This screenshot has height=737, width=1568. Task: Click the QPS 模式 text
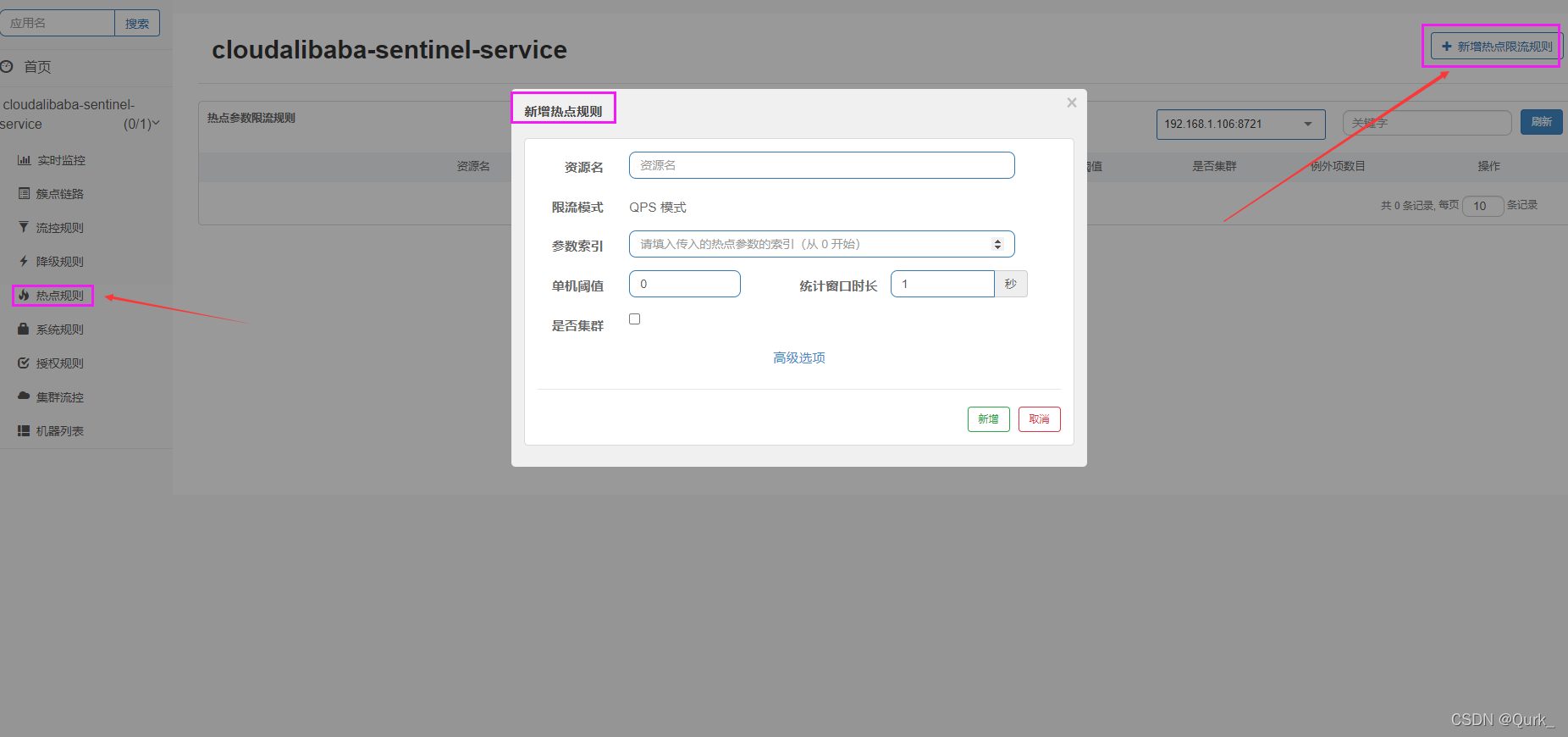pos(658,208)
